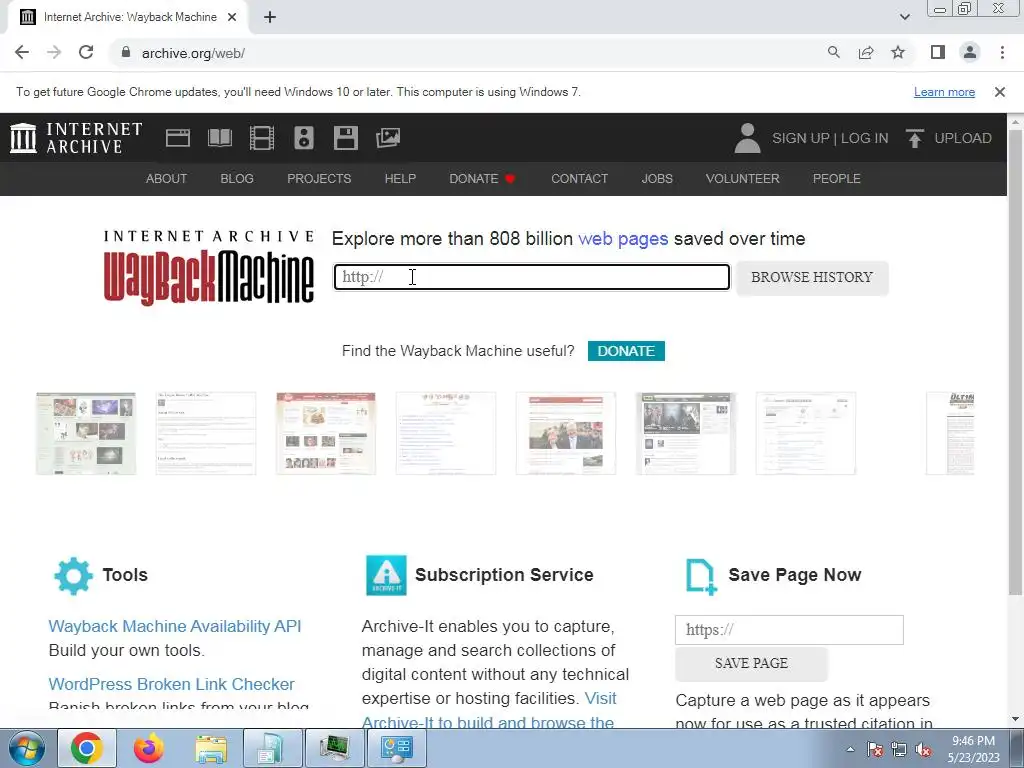Reload the page
The height and width of the screenshot is (768, 1024).
coord(86,52)
